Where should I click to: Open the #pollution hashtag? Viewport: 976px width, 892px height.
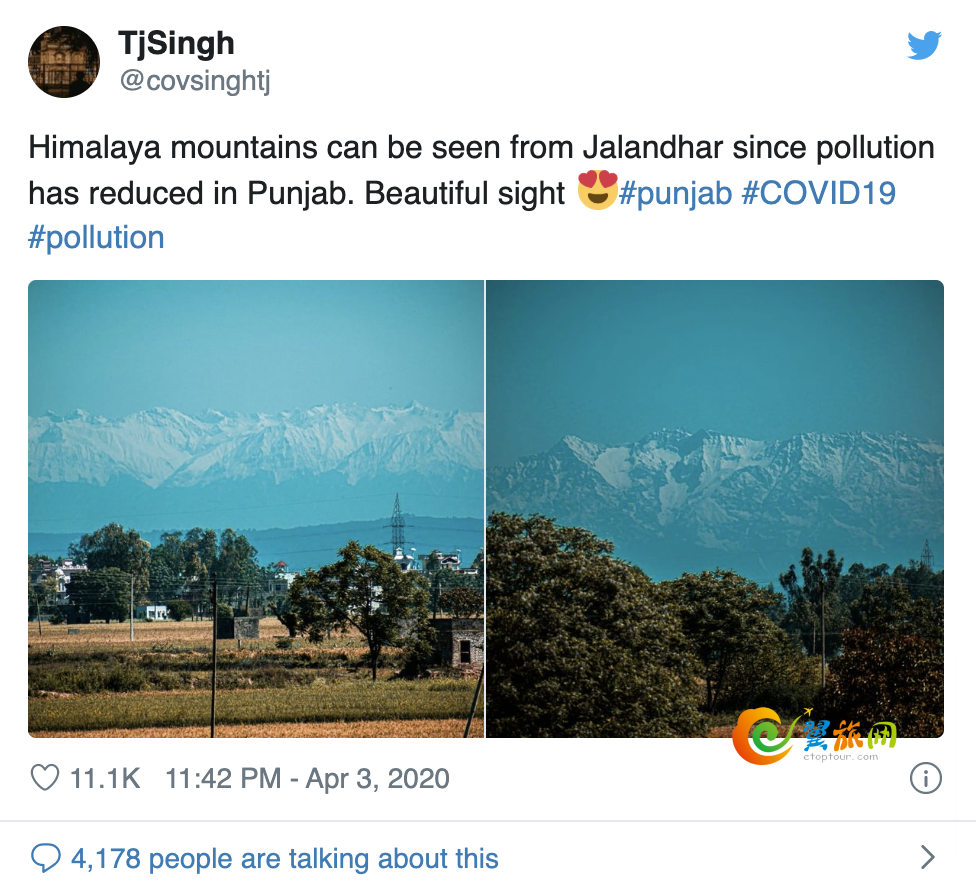(x=96, y=238)
